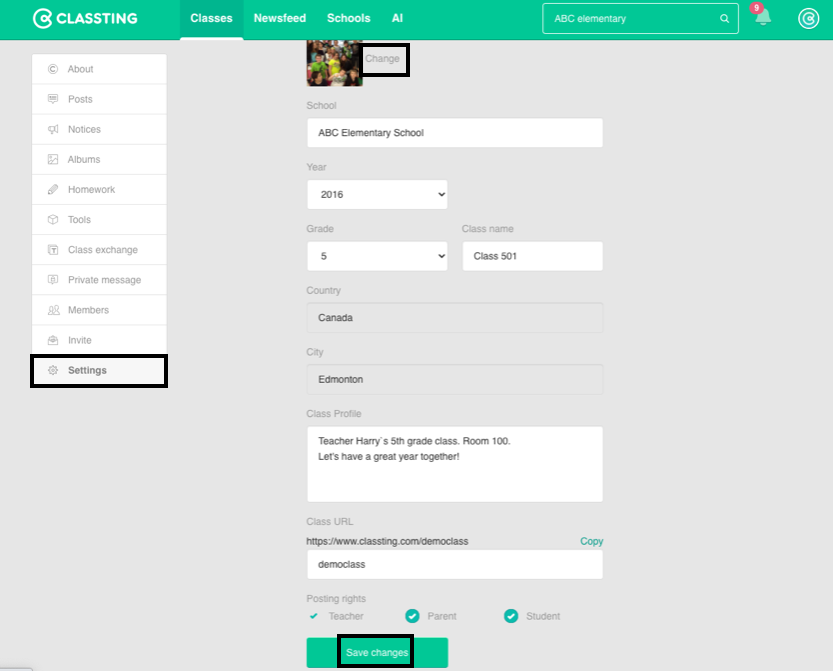The width and height of the screenshot is (833, 671).
Task: Click the Class name field
Action: 532,256
